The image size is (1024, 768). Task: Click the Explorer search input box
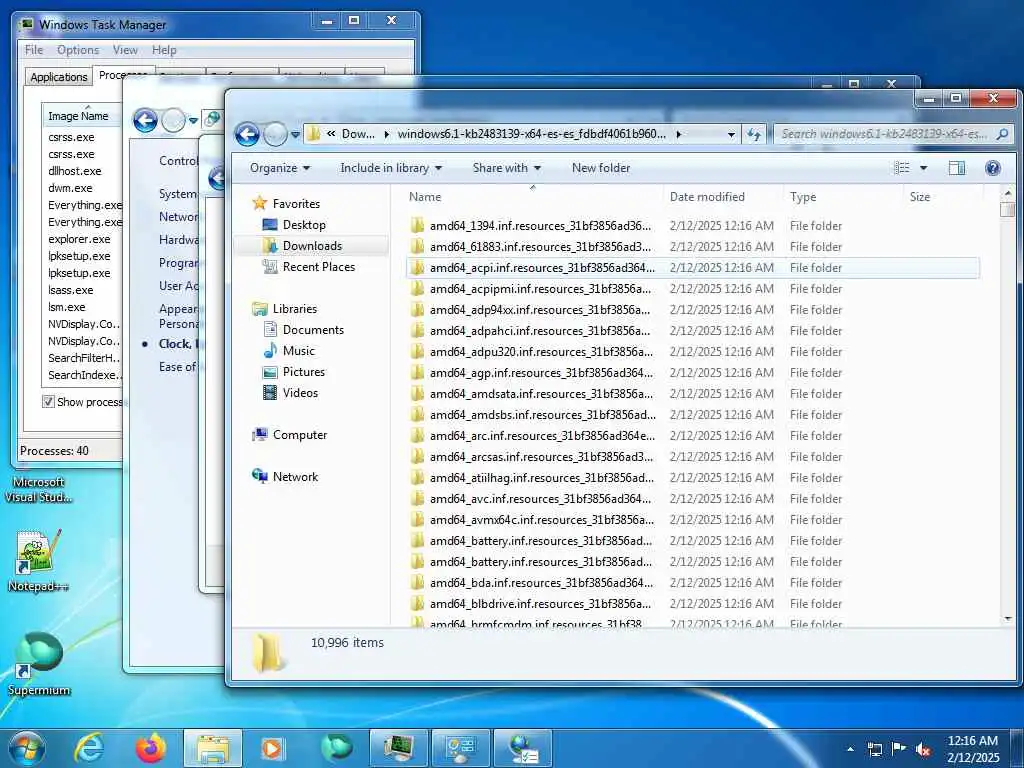click(884, 134)
